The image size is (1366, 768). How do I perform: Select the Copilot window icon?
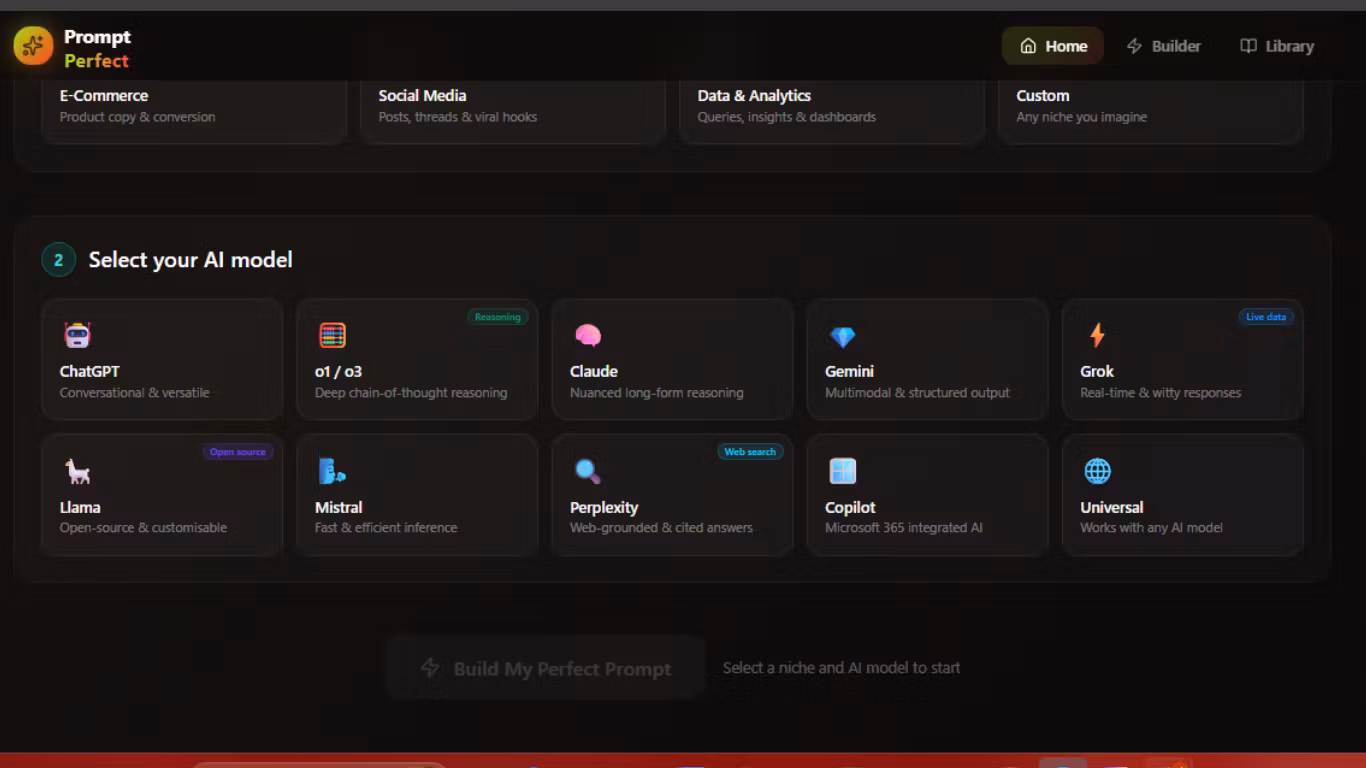pos(843,471)
